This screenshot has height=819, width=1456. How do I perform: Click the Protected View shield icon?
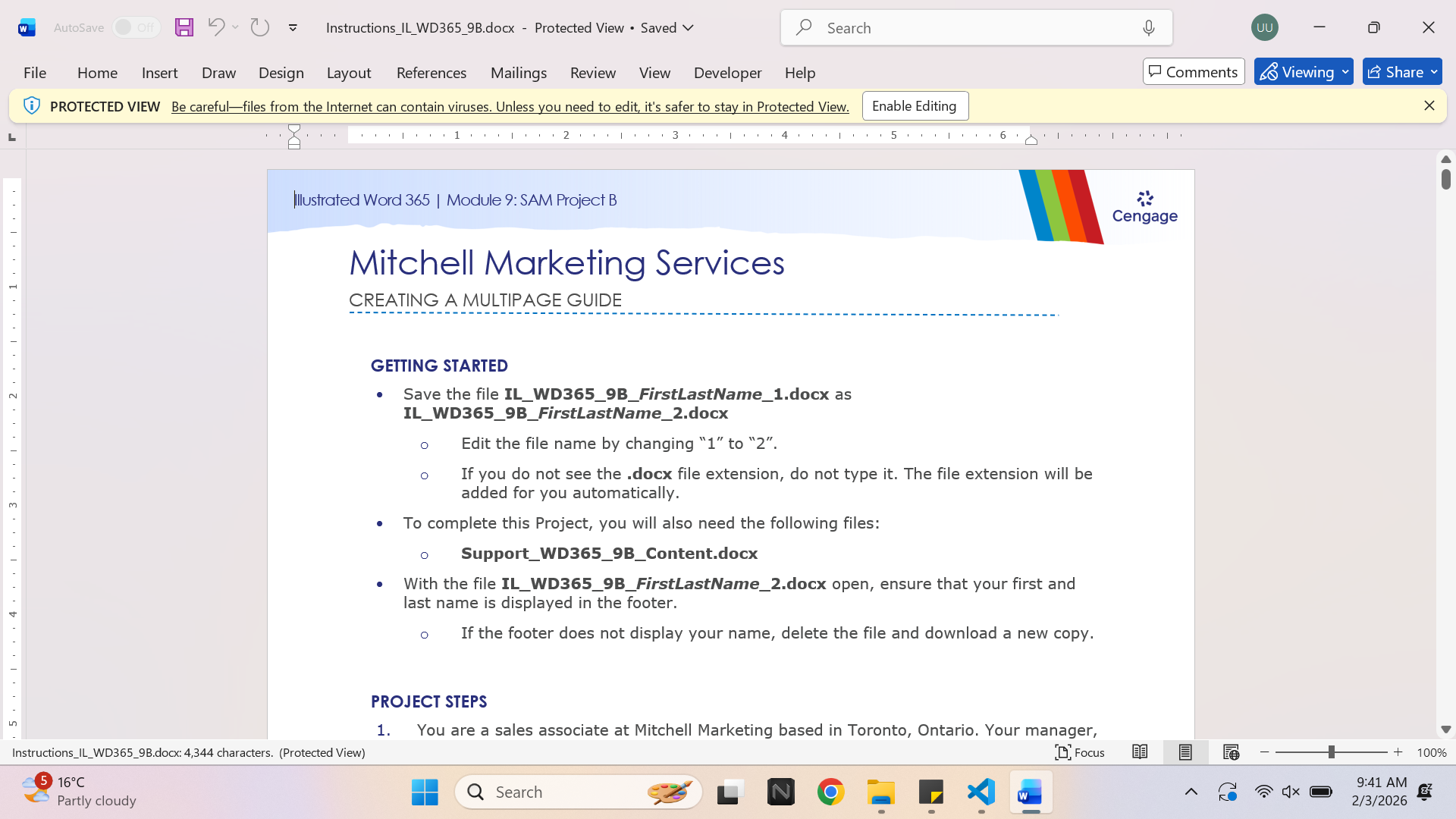pos(31,105)
